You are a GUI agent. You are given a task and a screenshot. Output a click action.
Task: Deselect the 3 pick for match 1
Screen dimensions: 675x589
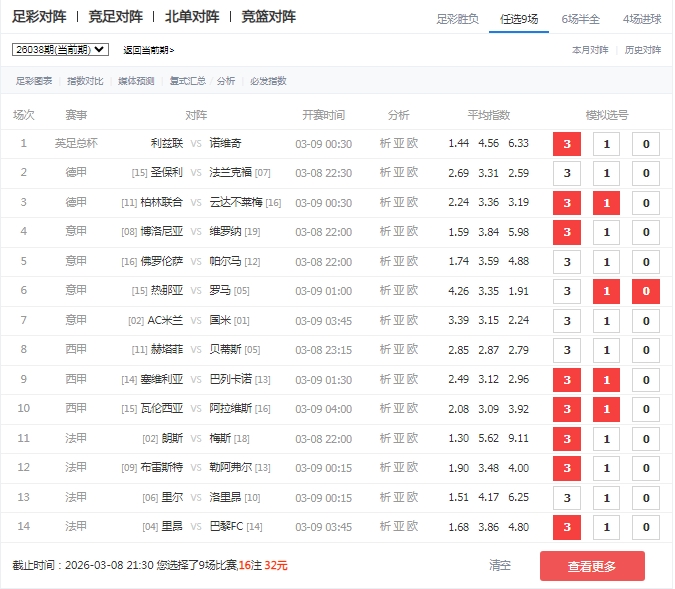pos(567,144)
